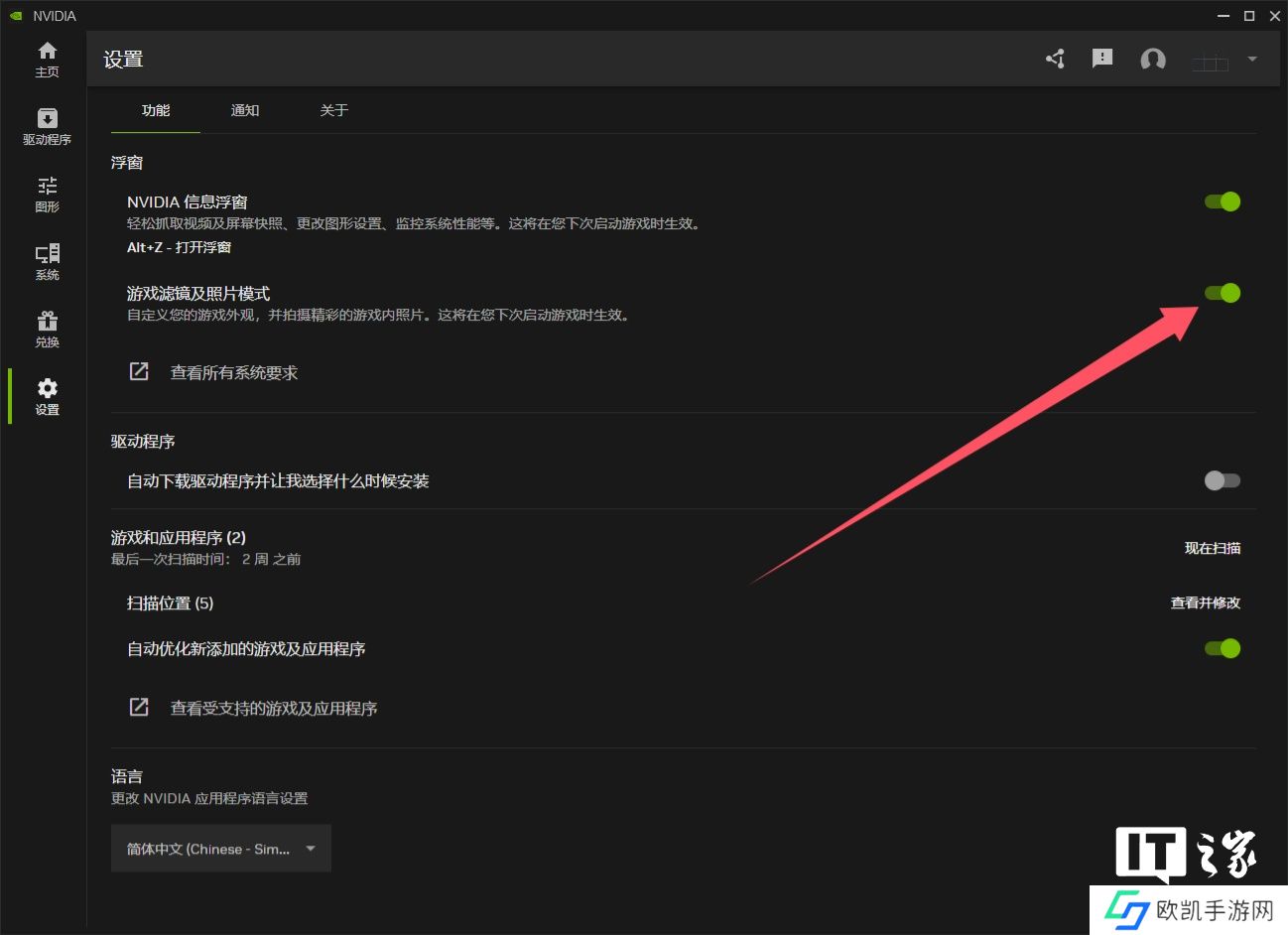Click the 现在扫描 button
The height and width of the screenshot is (935, 1288).
click(x=1212, y=548)
